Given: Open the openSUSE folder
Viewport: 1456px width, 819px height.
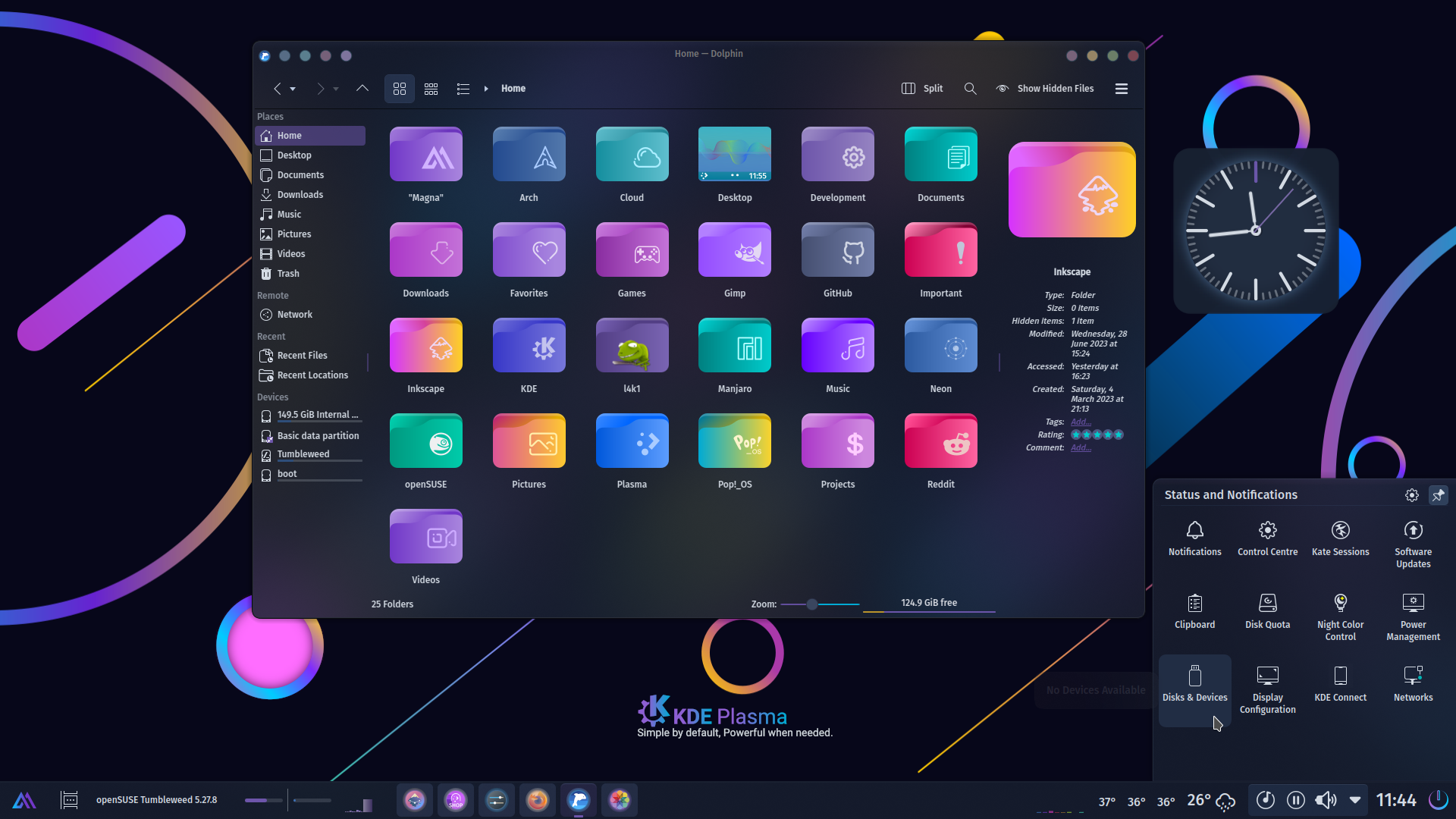Looking at the screenshot, I should pyautogui.click(x=425, y=441).
